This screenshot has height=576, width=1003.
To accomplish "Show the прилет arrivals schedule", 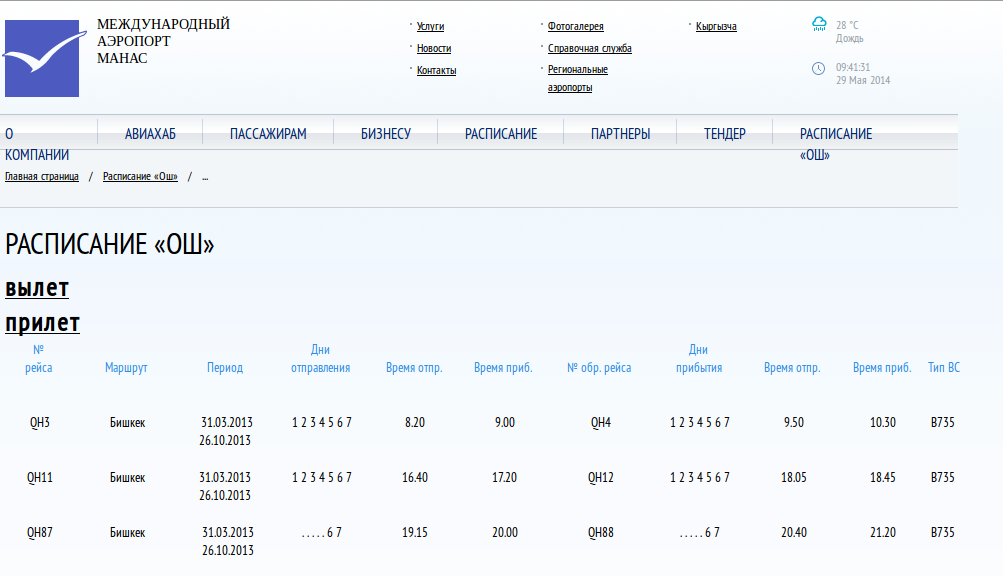I will (42, 323).
